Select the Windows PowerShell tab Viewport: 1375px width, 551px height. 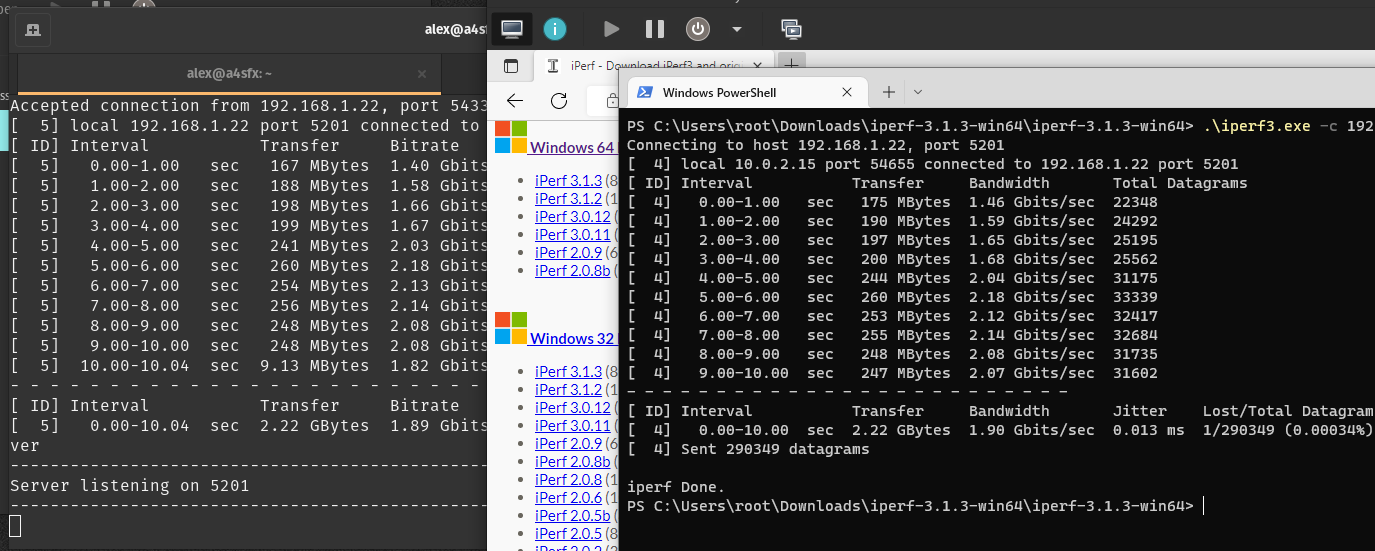(745, 92)
